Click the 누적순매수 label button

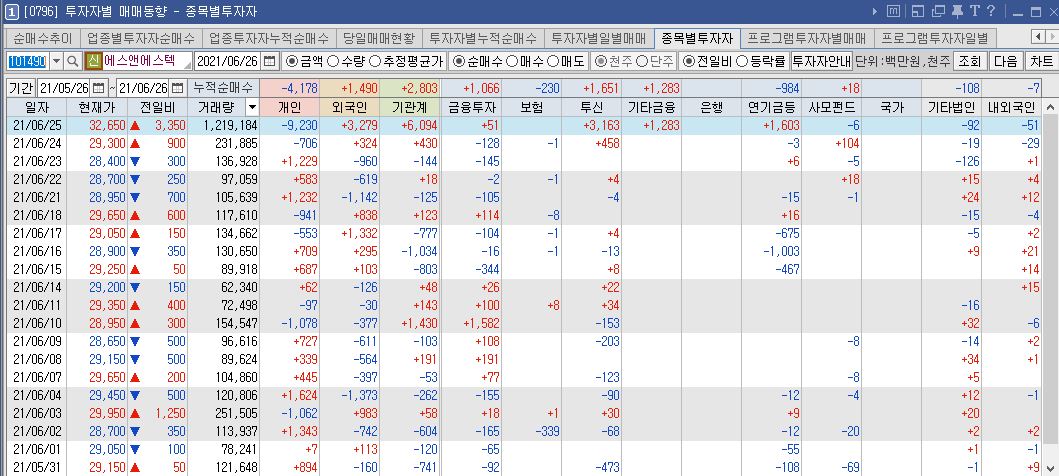223,88
